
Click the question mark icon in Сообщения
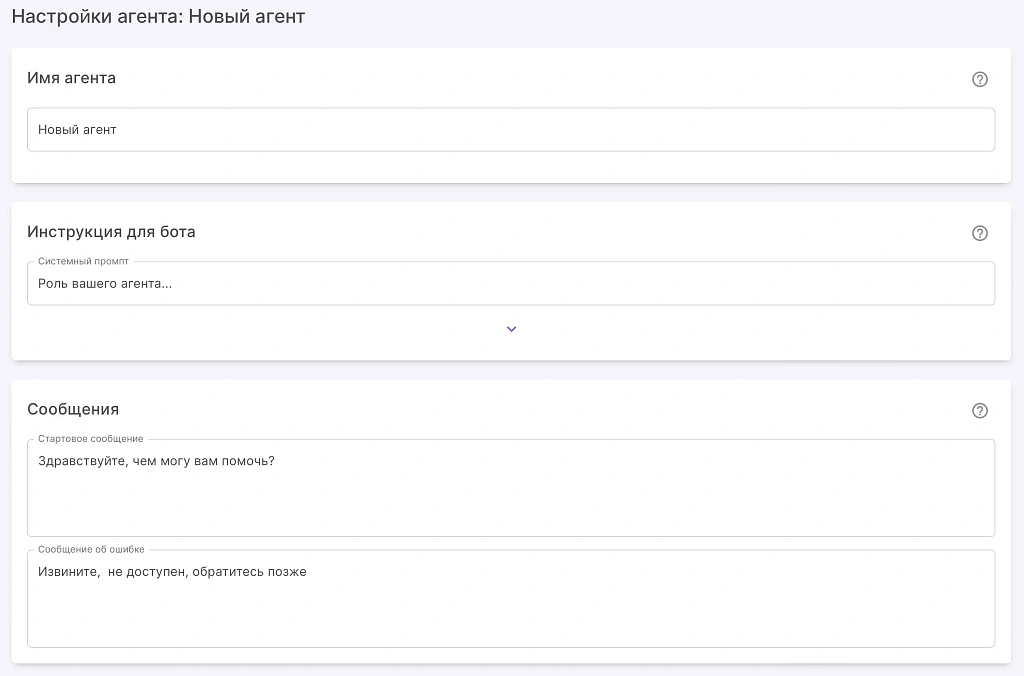point(980,411)
